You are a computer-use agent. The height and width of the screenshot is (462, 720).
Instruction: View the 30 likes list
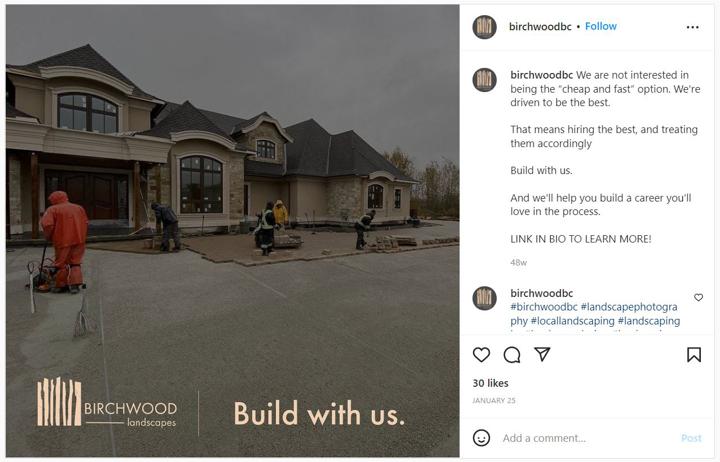490,383
